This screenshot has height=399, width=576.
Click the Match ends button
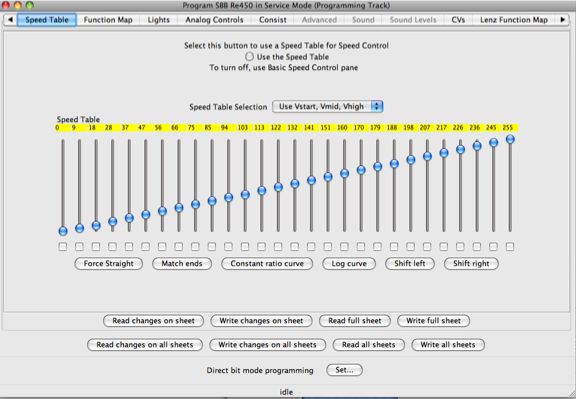(182, 263)
